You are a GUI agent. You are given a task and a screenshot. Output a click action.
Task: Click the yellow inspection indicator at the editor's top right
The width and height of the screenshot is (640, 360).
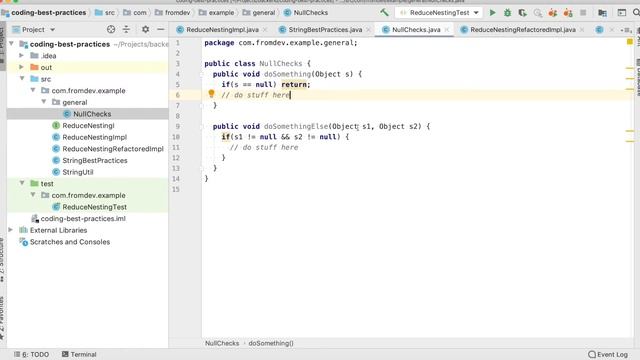630,42
